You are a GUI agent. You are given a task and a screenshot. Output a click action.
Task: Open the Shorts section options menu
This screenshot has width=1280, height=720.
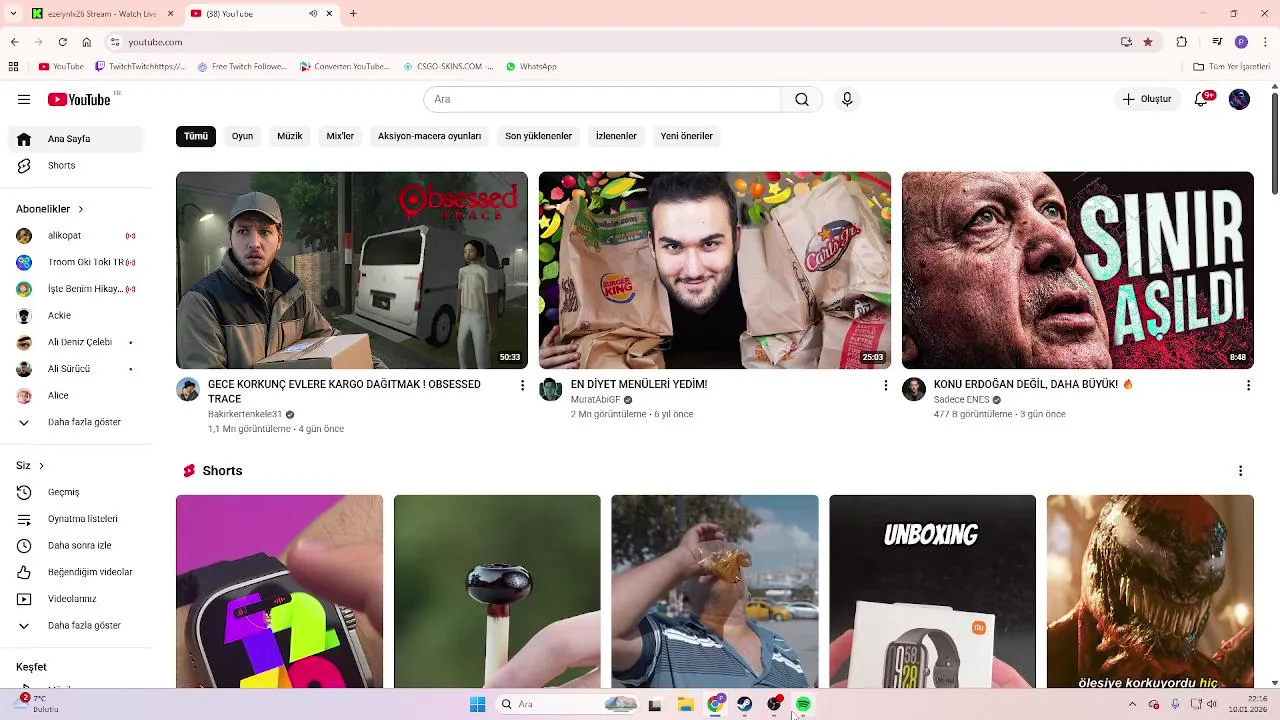pyautogui.click(x=1240, y=471)
